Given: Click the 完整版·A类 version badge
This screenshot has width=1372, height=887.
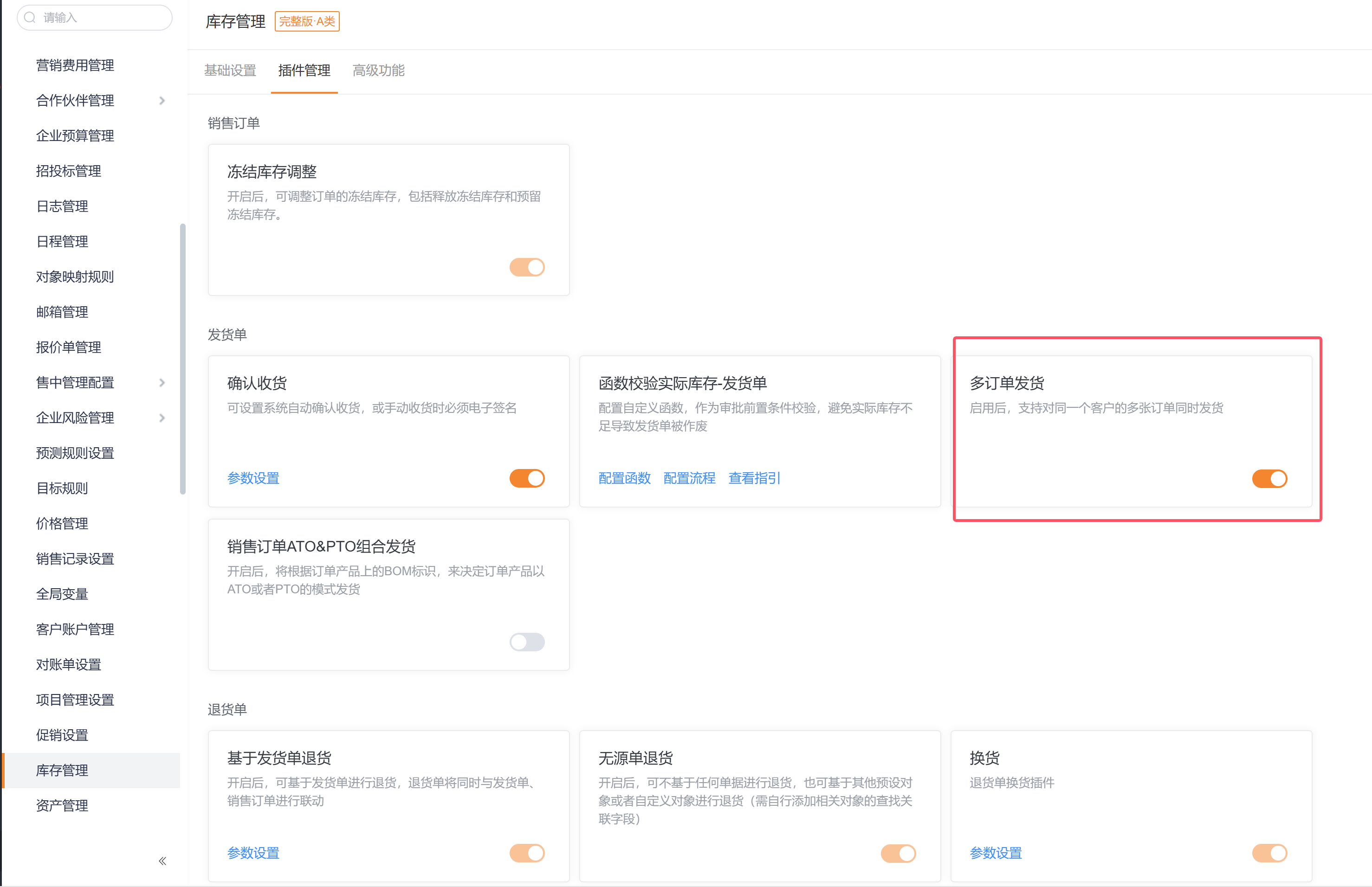Looking at the screenshot, I should pos(306,21).
